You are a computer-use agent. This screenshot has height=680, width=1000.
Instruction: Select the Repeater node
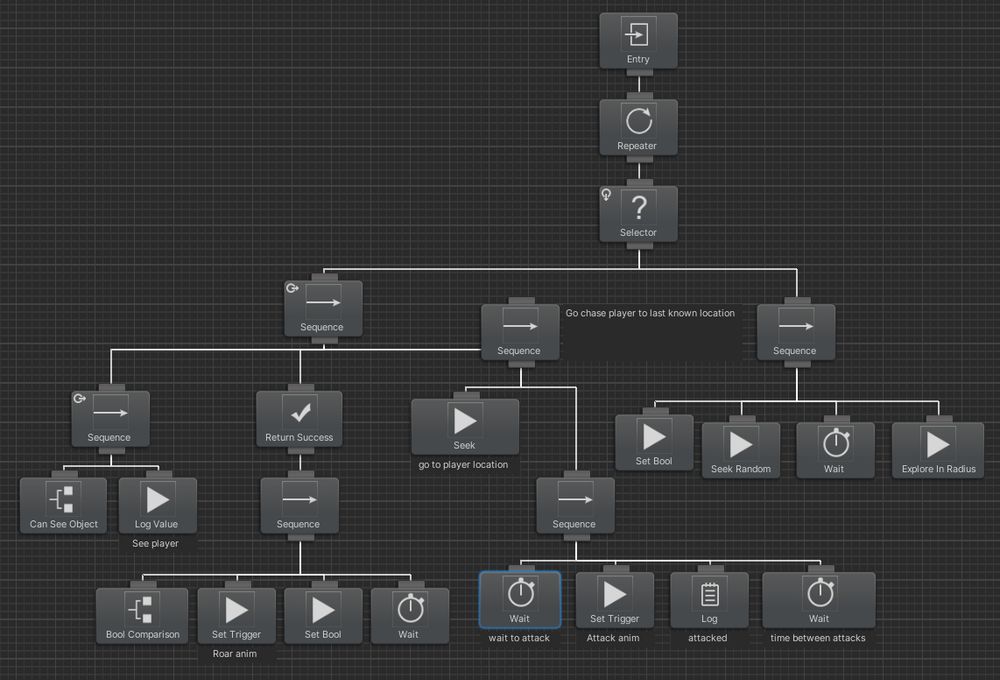[x=638, y=128]
